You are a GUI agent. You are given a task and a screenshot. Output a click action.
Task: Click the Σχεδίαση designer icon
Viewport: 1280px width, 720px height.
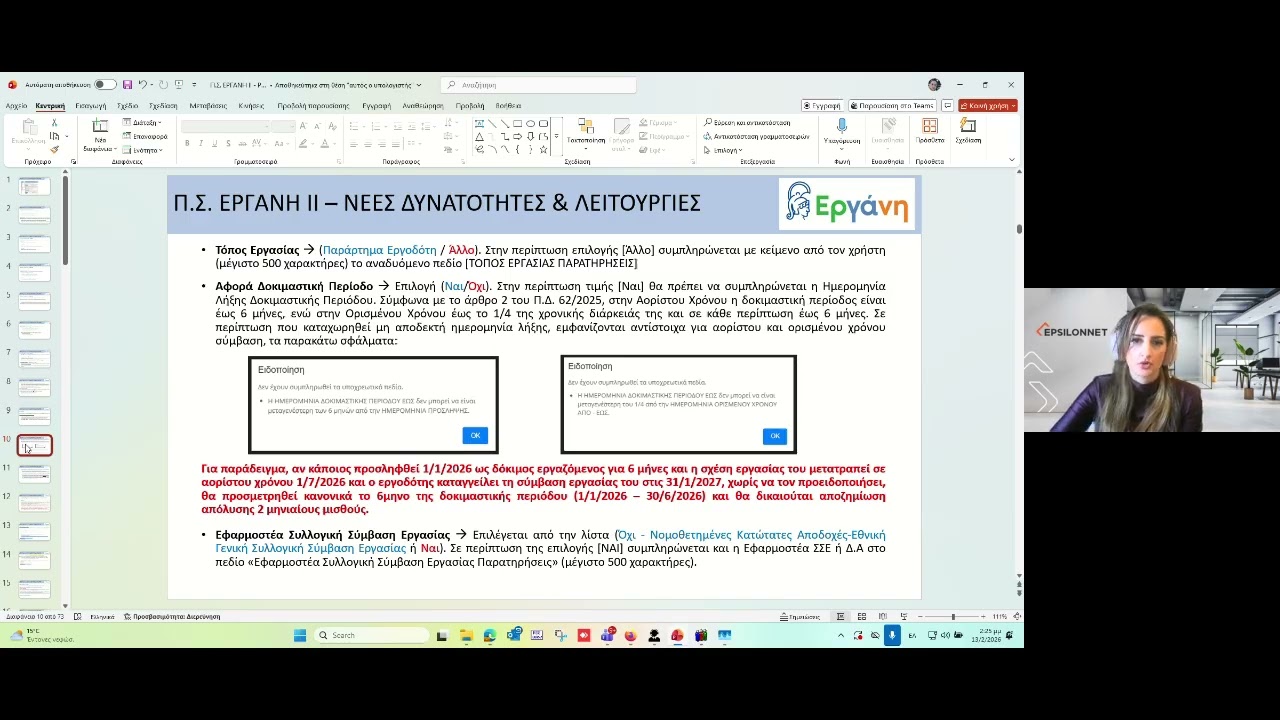968,127
